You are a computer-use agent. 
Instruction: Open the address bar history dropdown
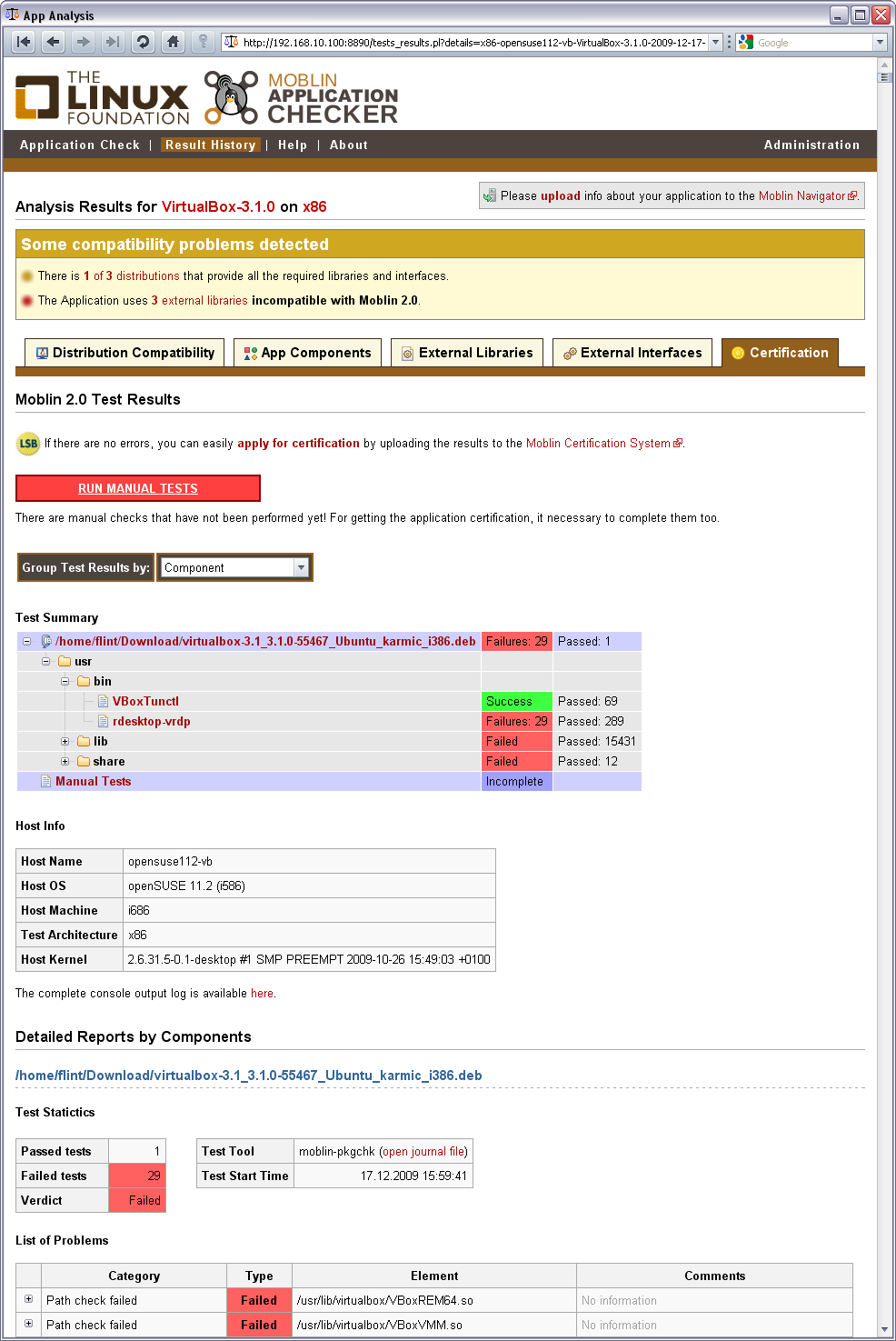[x=716, y=42]
